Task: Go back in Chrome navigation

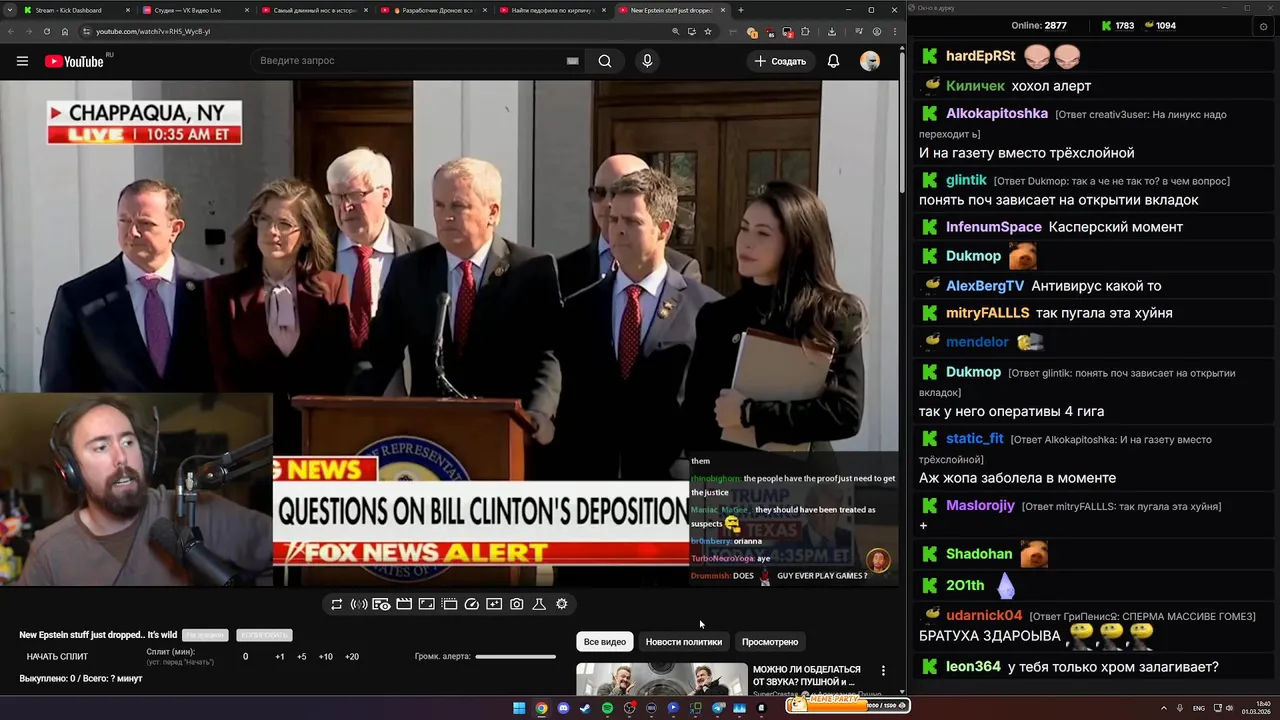Action: coord(10,31)
